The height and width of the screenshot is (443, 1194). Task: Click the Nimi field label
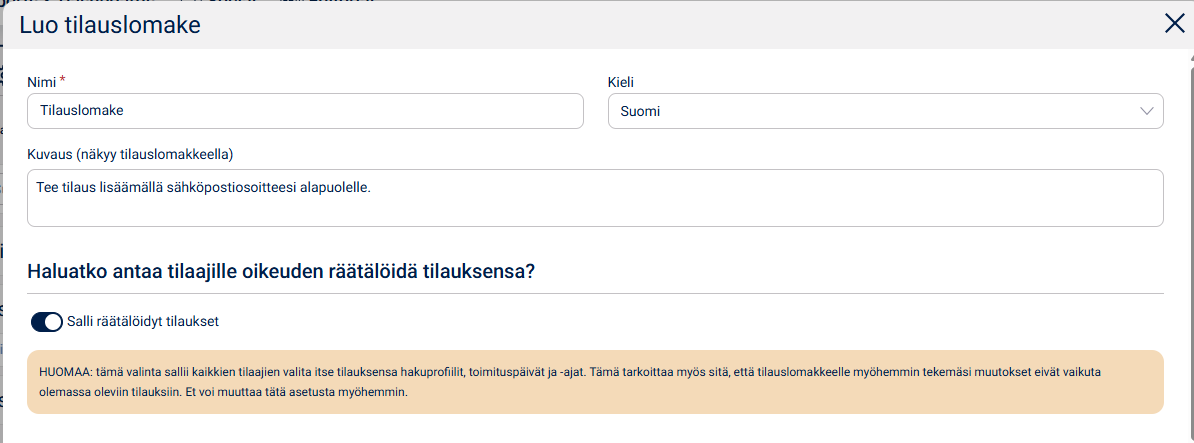click(41, 82)
